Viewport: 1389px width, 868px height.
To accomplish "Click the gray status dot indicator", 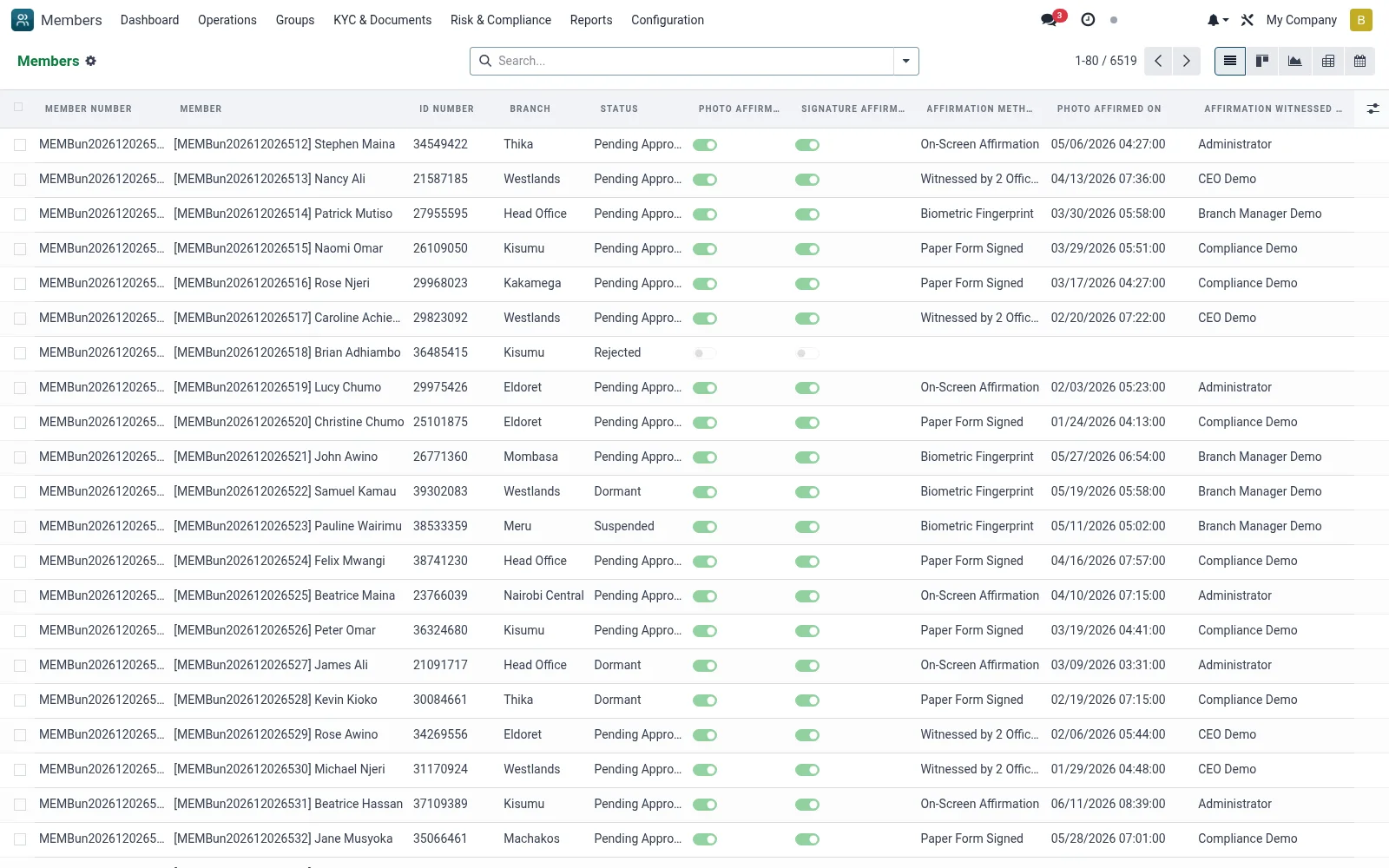I will coord(1114,20).
